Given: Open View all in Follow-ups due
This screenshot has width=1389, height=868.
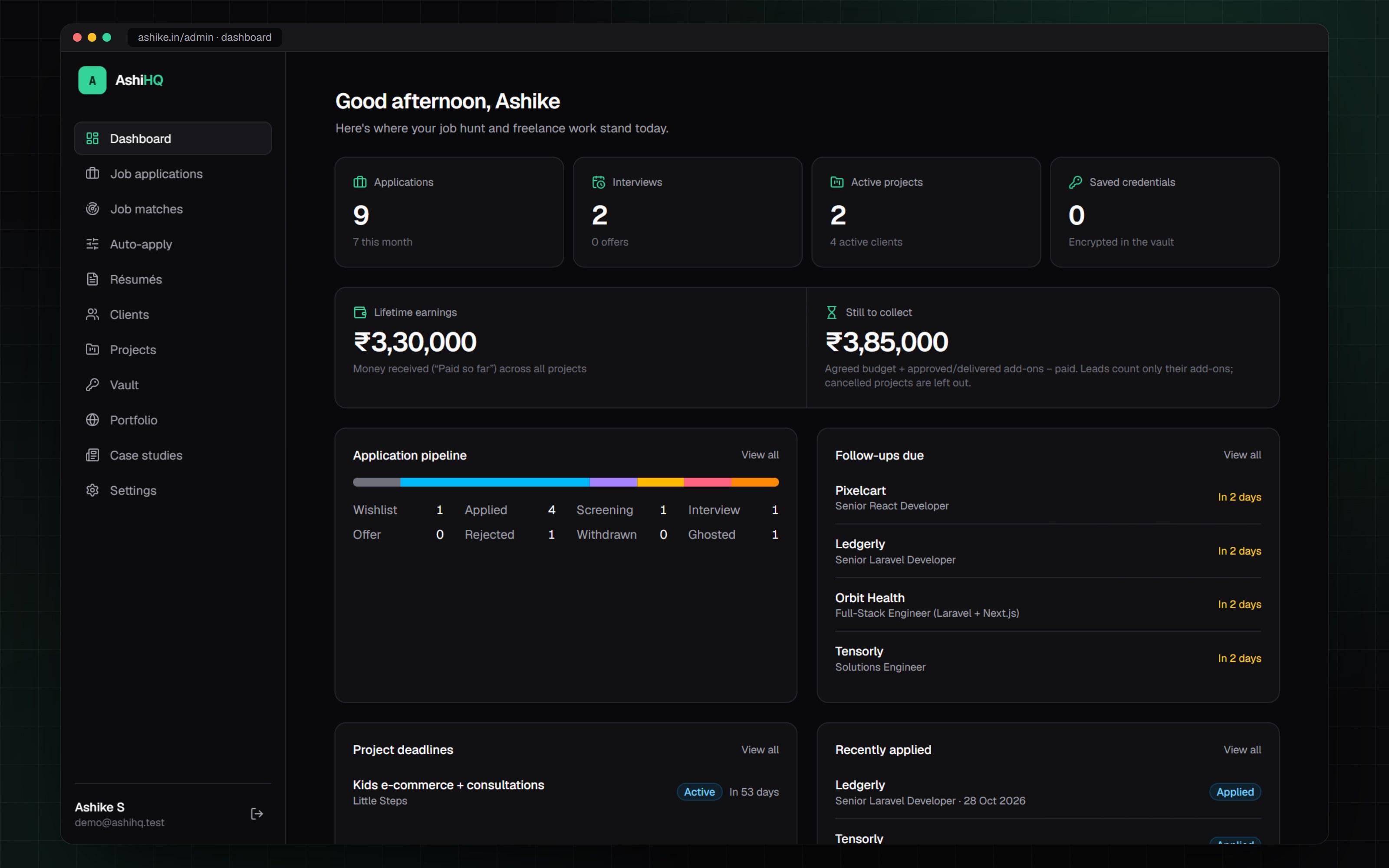Looking at the screenshot, I should point(1242,455).
